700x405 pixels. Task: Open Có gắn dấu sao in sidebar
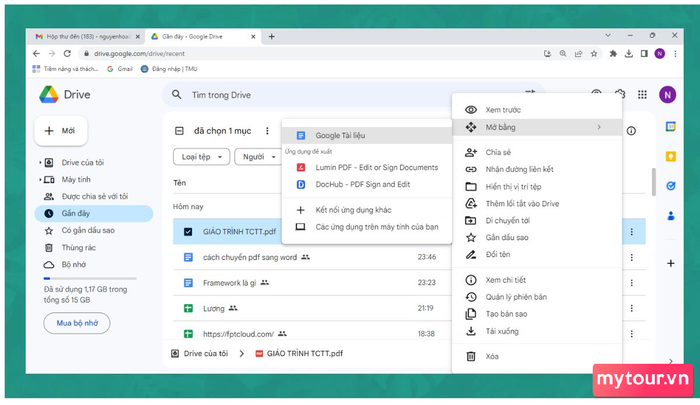(94, 230)
